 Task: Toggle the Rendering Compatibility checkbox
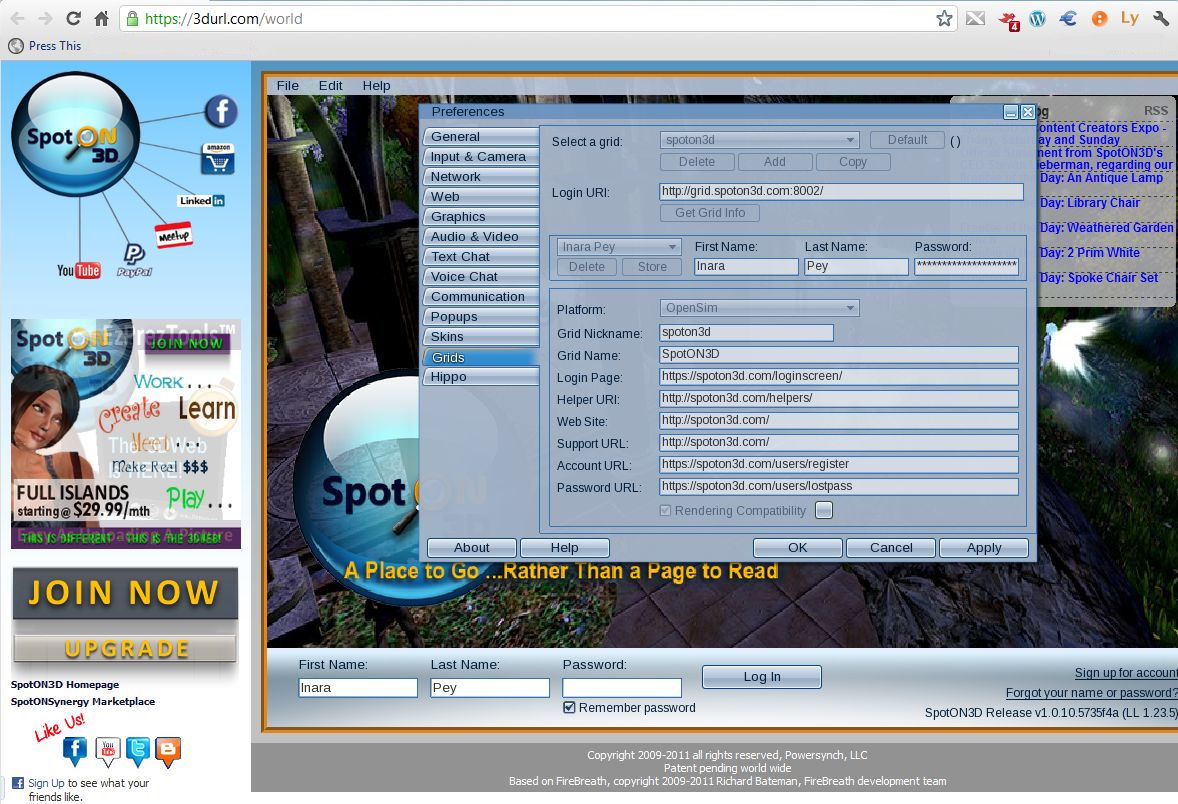coord(666,510)
